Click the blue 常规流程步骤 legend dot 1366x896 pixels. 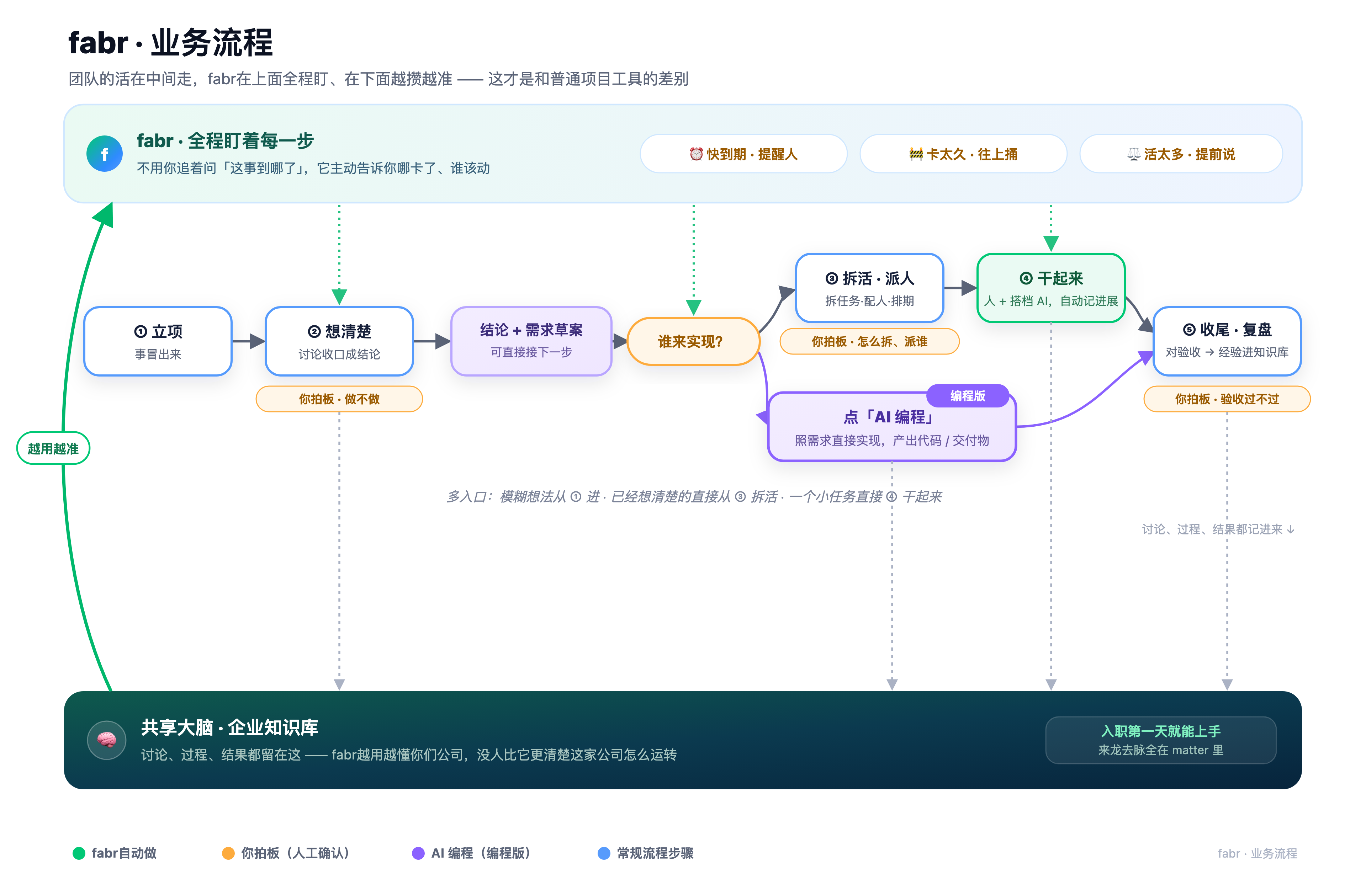point(604,853)
